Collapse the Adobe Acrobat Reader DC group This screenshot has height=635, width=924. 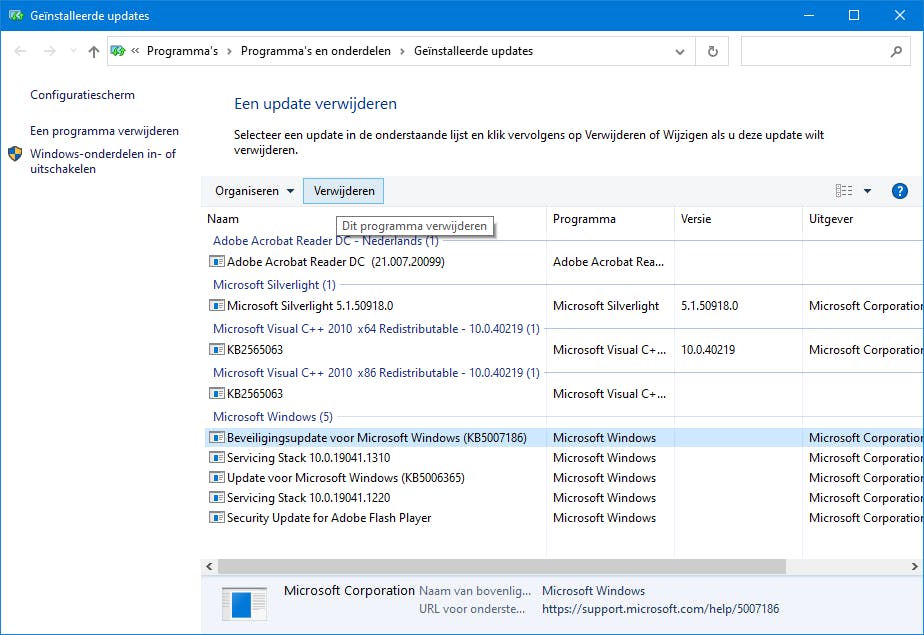tap(325, 241)
